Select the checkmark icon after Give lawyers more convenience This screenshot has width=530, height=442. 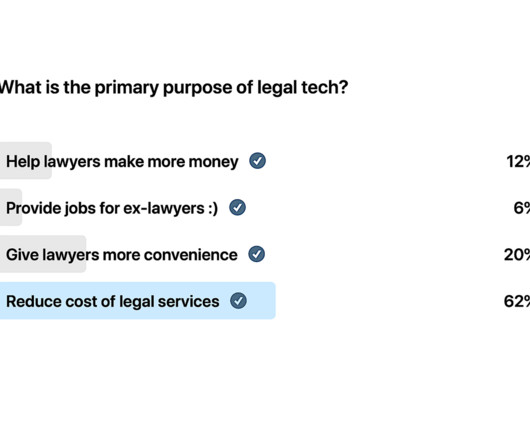tap(257, 254)
